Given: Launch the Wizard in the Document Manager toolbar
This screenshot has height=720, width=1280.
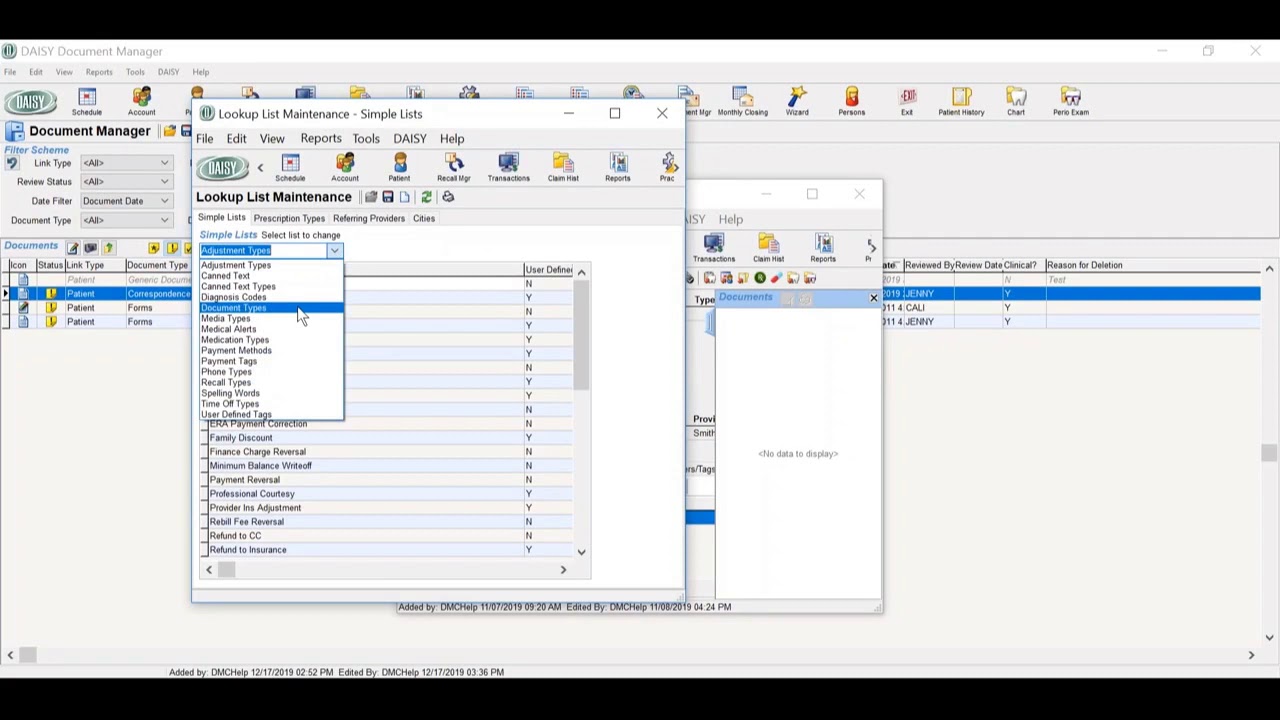Looking at the screenshot, I should (x=797, y=101).
